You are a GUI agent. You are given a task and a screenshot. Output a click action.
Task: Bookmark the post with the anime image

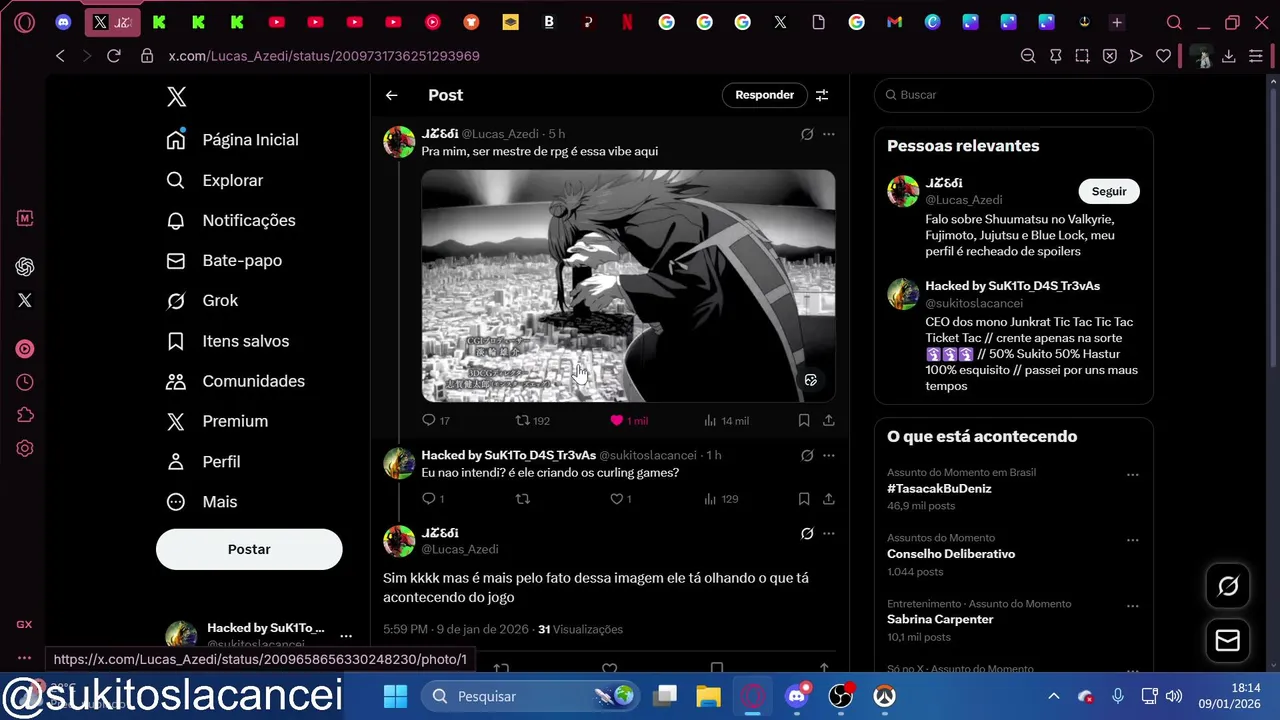tap(804, 420)
